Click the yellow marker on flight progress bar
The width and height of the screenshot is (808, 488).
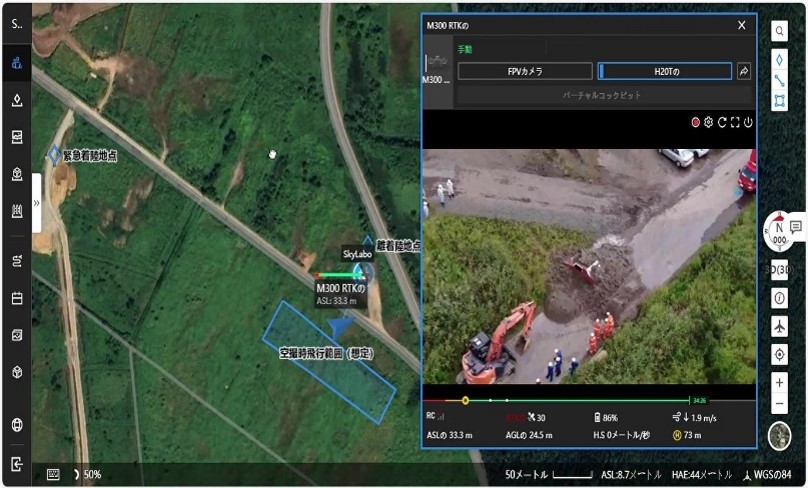coord(465,400)
